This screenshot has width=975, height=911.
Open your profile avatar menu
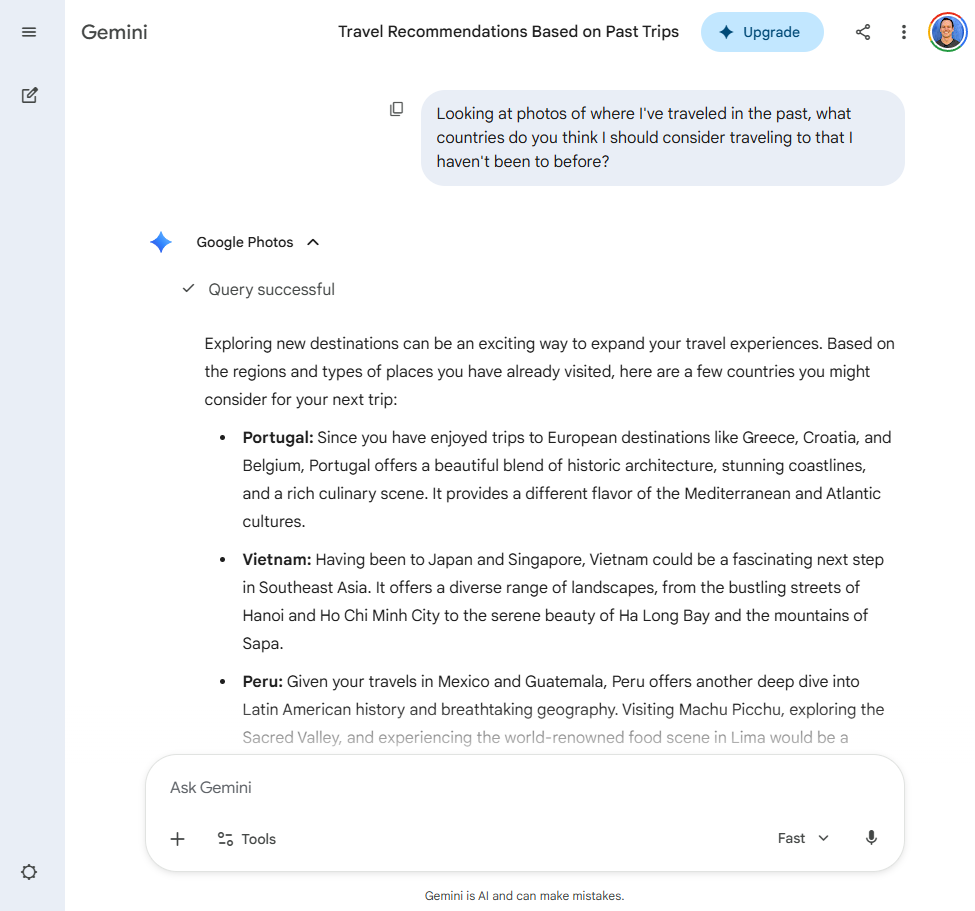click(x=946, y=31)
